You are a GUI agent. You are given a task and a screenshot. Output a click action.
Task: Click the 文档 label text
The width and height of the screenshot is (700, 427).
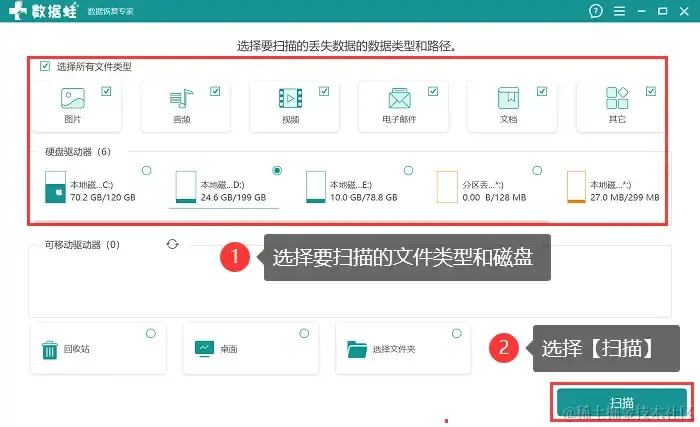[x=508, y=119]
